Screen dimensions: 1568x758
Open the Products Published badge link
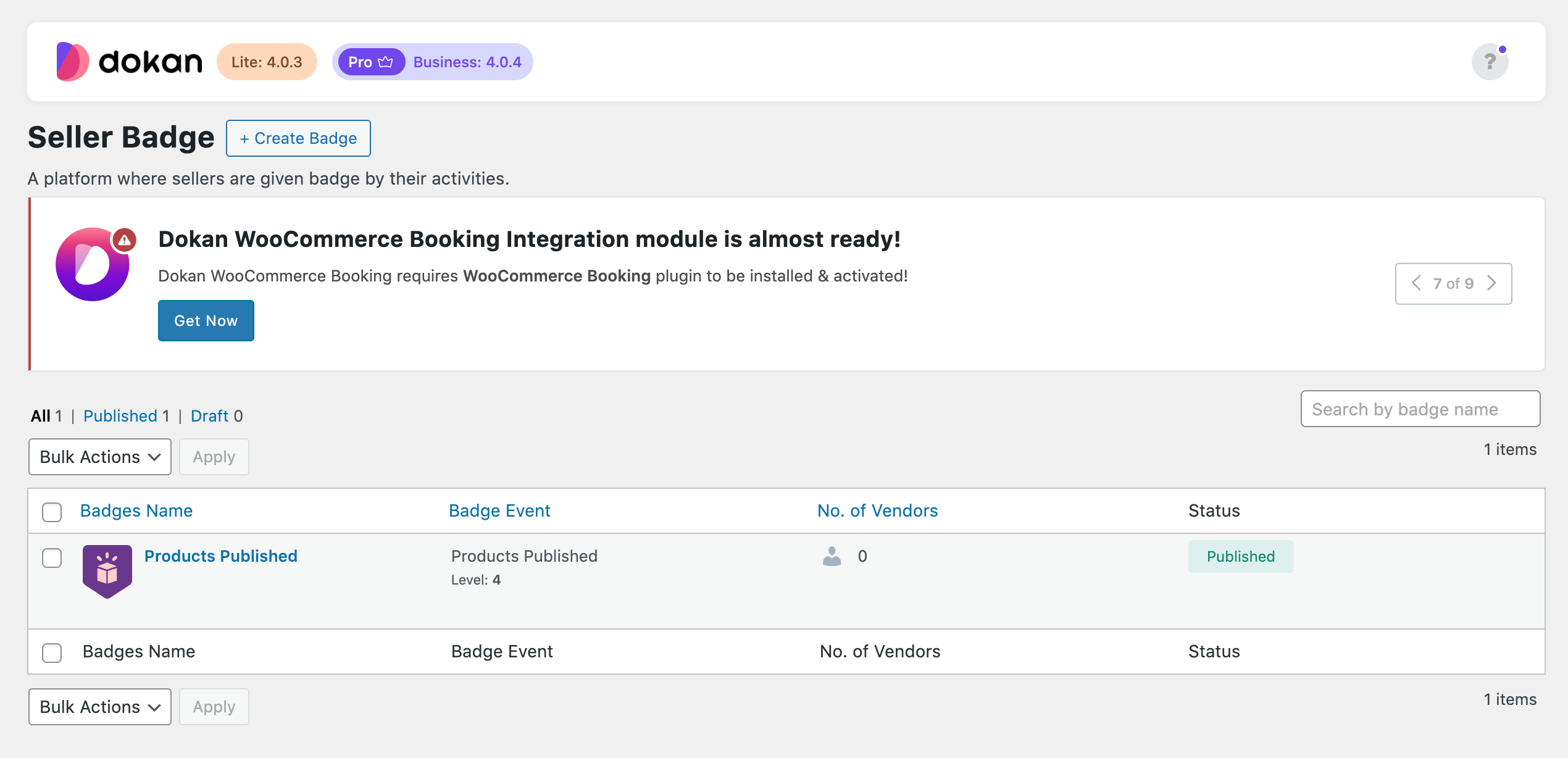pyautogui.click(x=221, y=556)
